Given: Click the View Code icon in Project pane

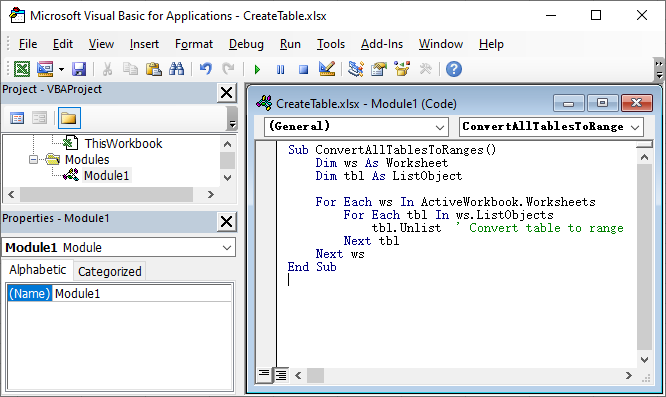Looking at the screenshot, I should pos(17,118).
